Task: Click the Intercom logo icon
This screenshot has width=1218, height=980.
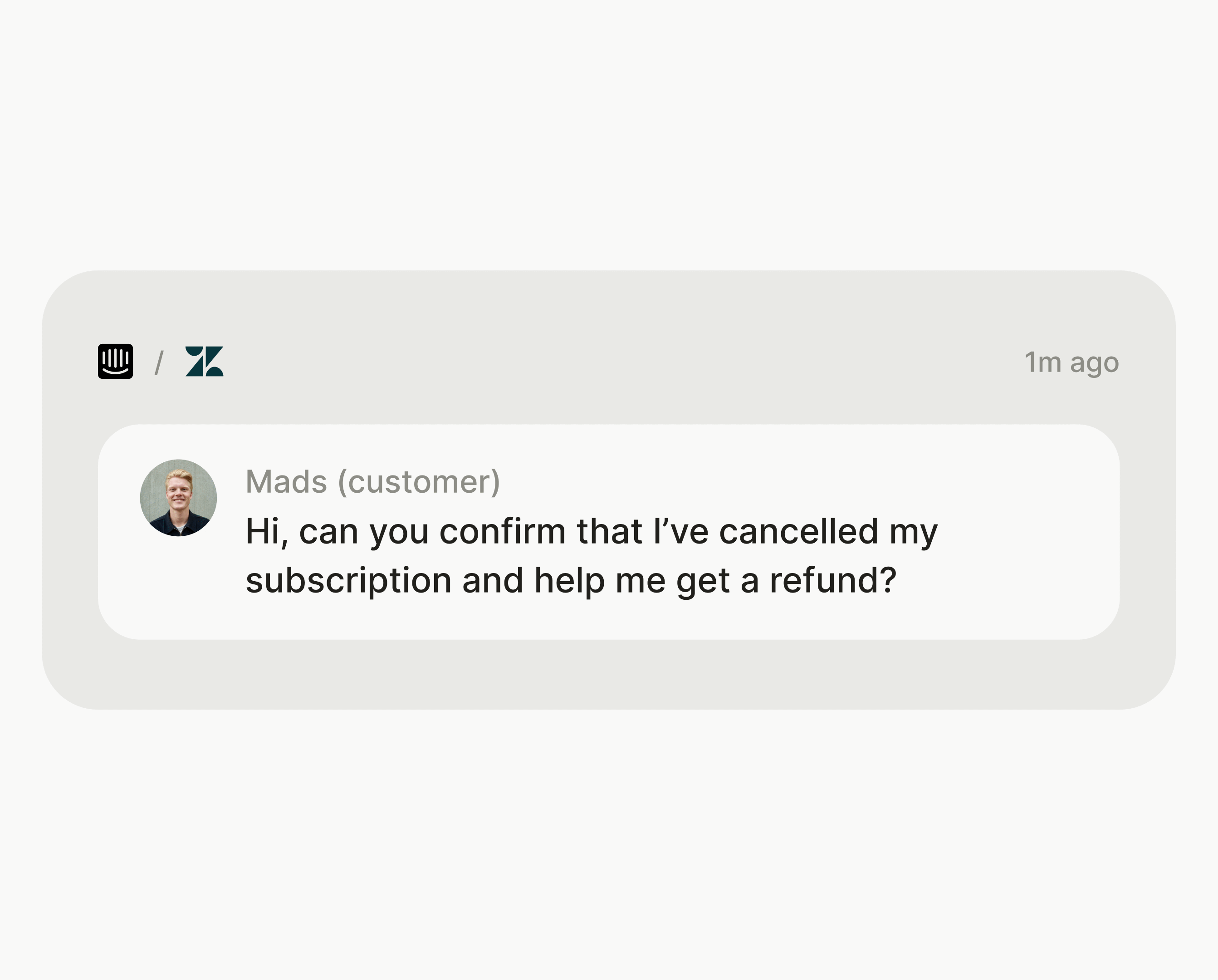Action: (115, 361)
